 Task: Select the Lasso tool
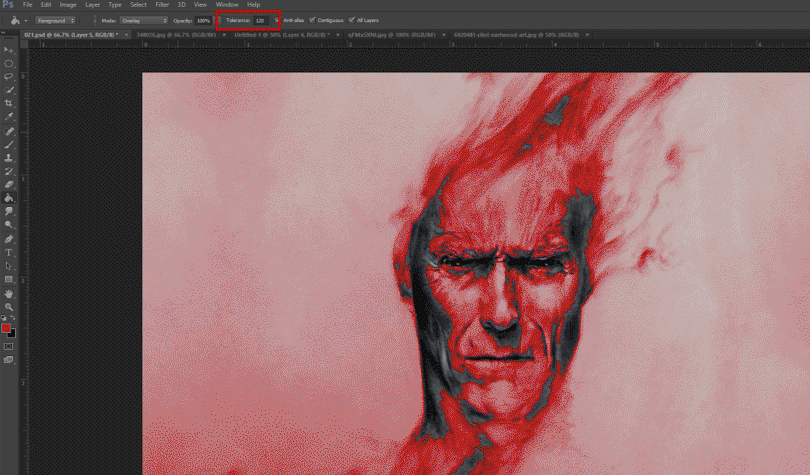pos(9,76)
